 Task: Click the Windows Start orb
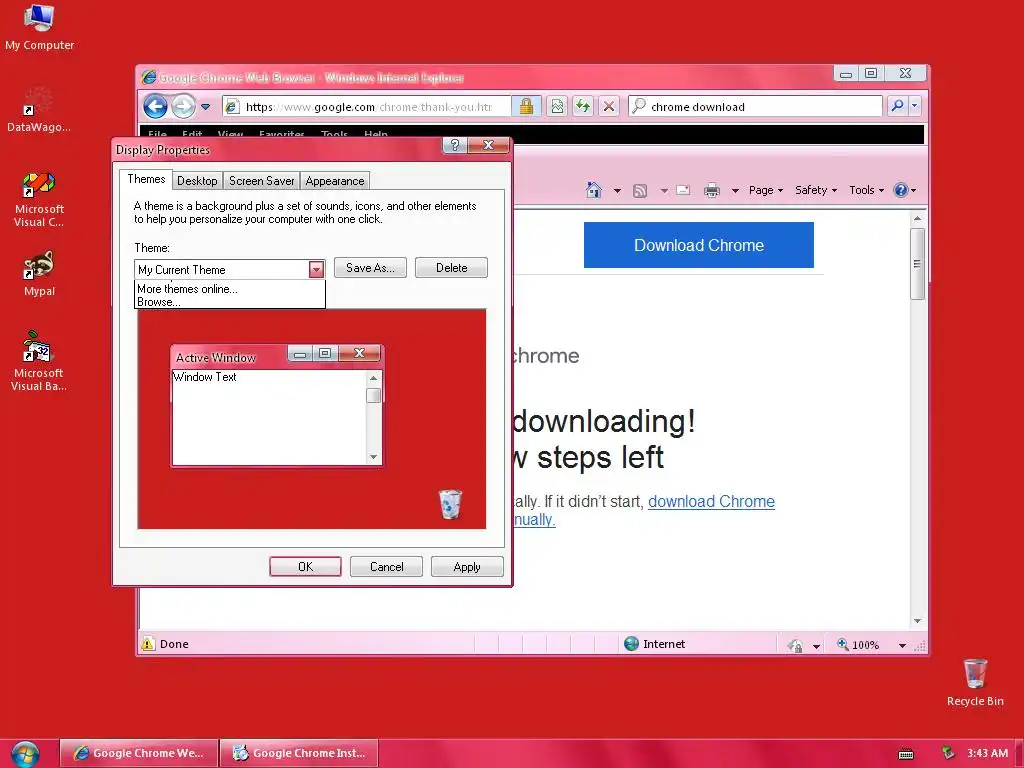click(x=25, y=754)
